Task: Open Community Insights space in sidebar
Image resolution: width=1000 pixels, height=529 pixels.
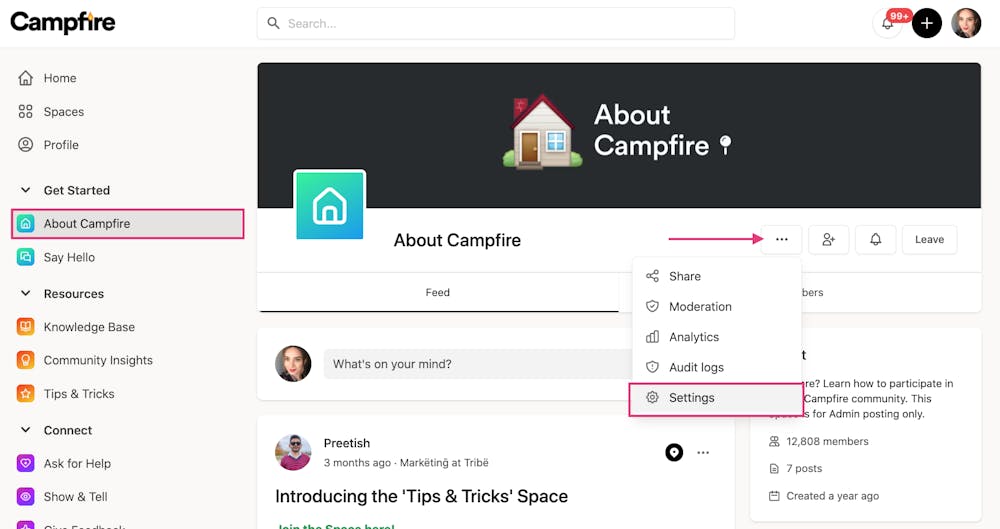Action: (x=97, y=360)
